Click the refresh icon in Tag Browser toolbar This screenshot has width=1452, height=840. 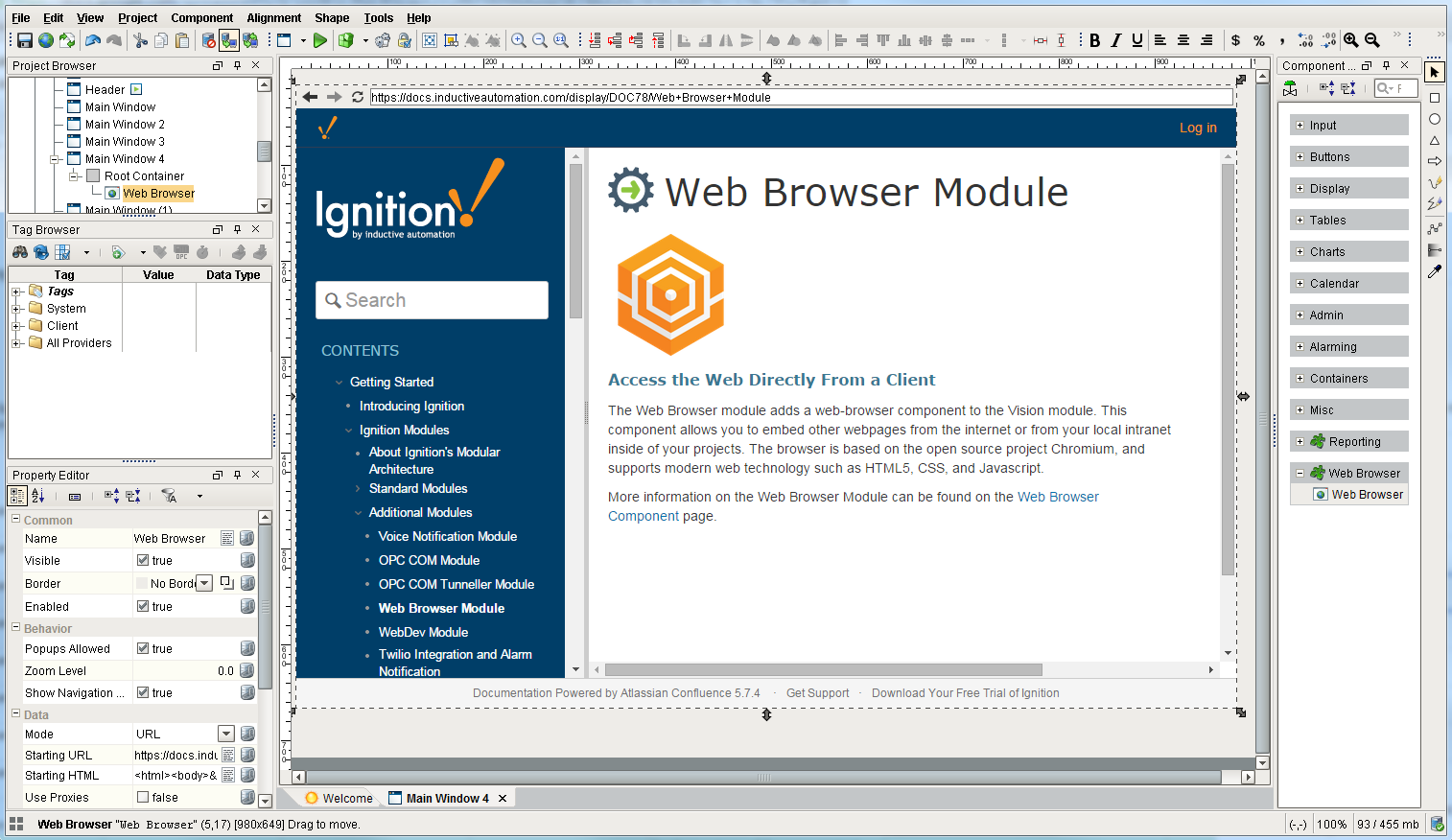click(41, 252)
